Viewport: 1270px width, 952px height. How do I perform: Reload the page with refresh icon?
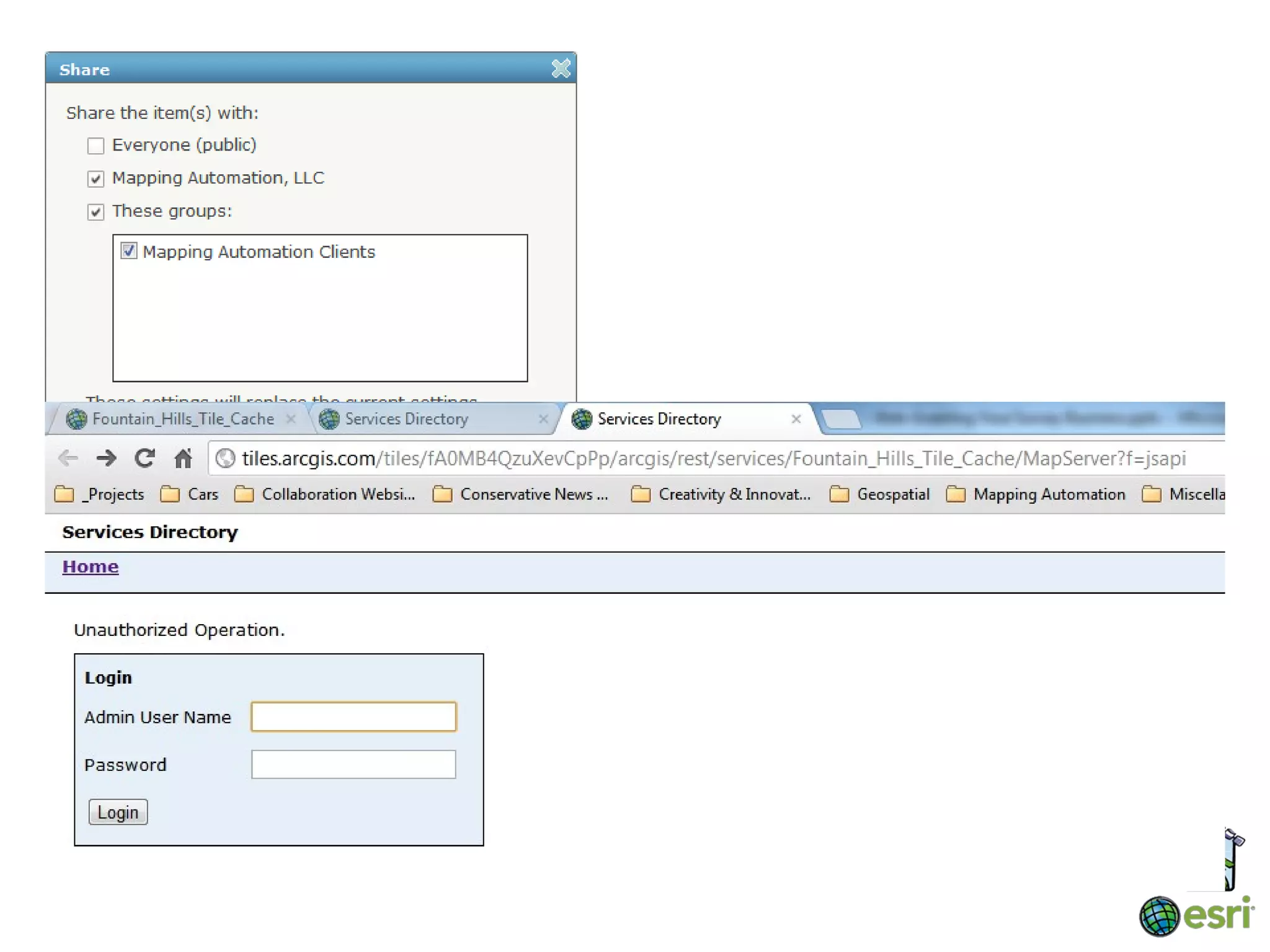(144, 459)
